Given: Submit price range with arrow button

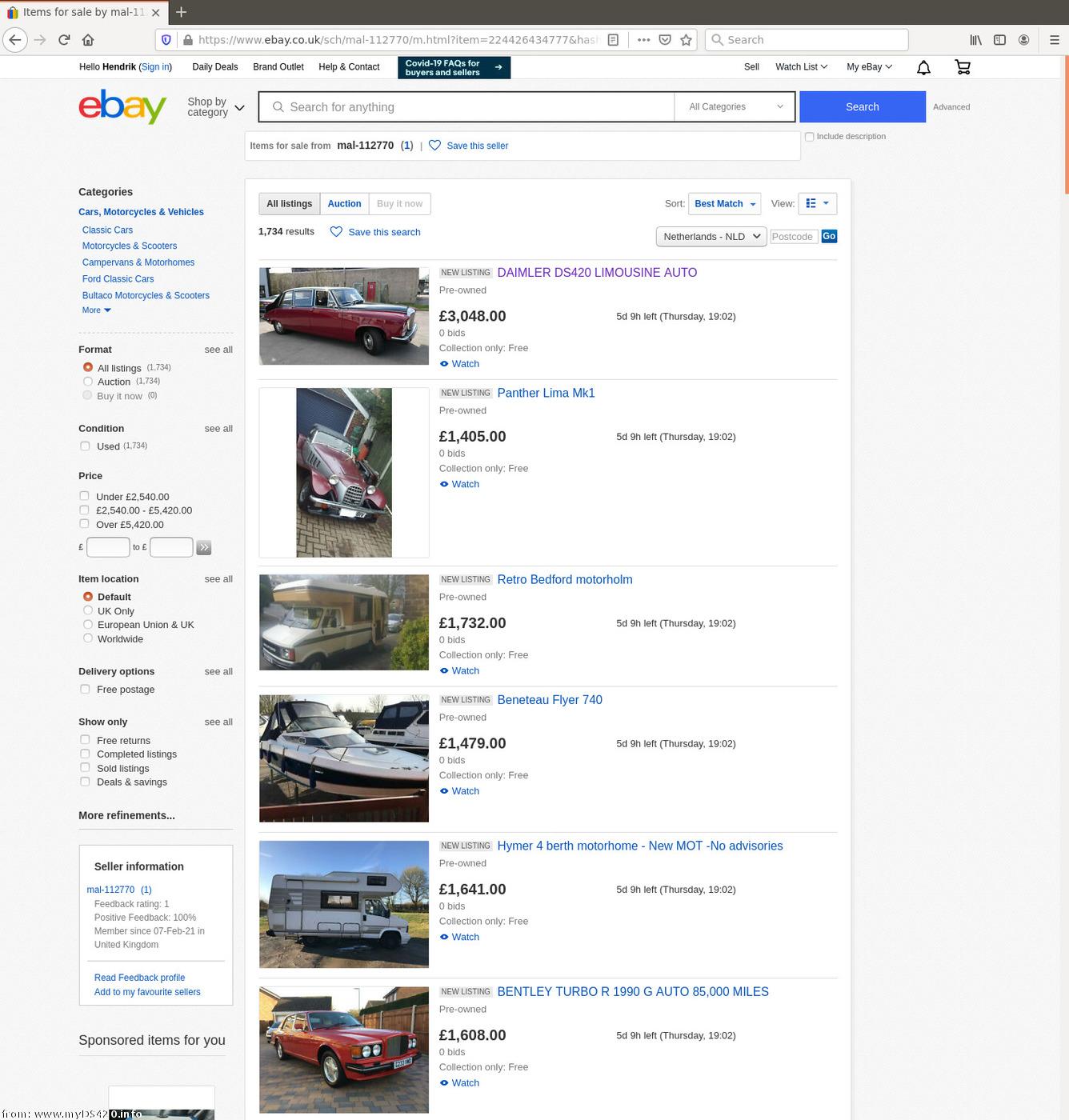Looking at the screenshot, I should [204, 548].
